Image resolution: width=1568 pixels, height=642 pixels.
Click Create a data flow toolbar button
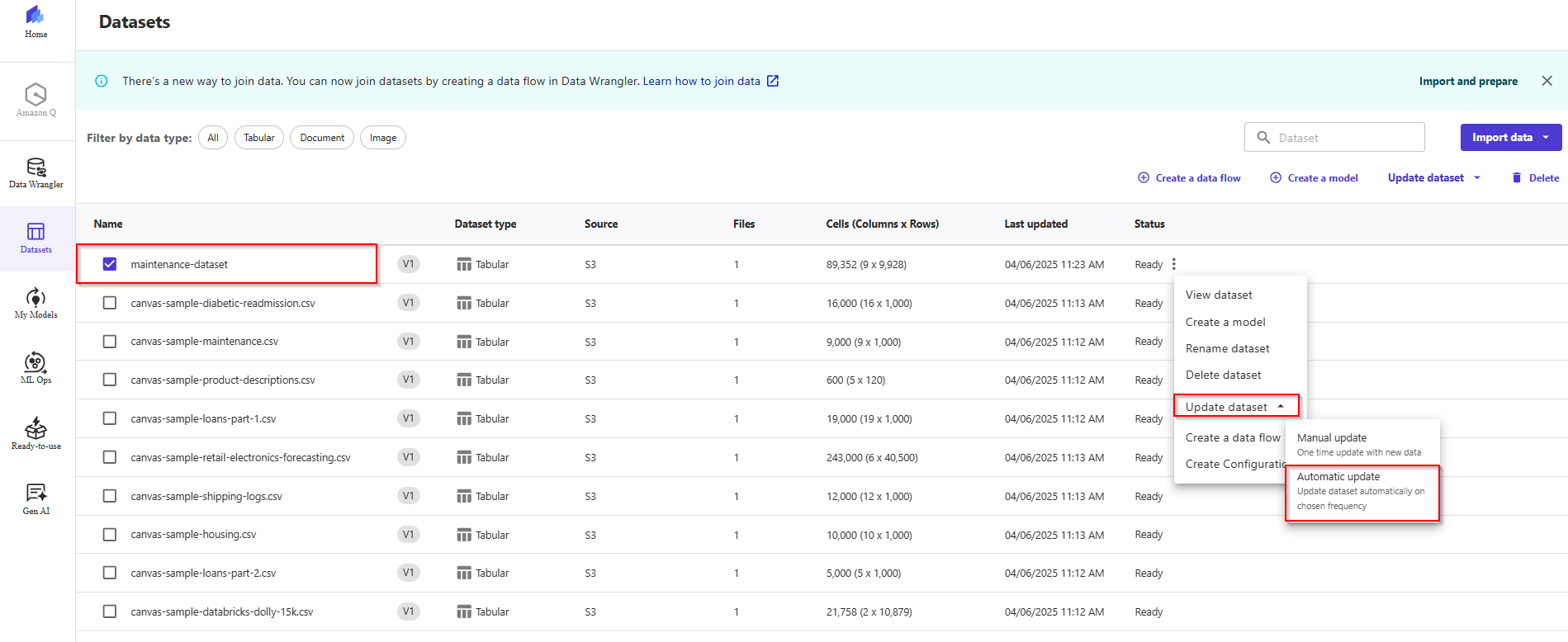click(1189, 177)
